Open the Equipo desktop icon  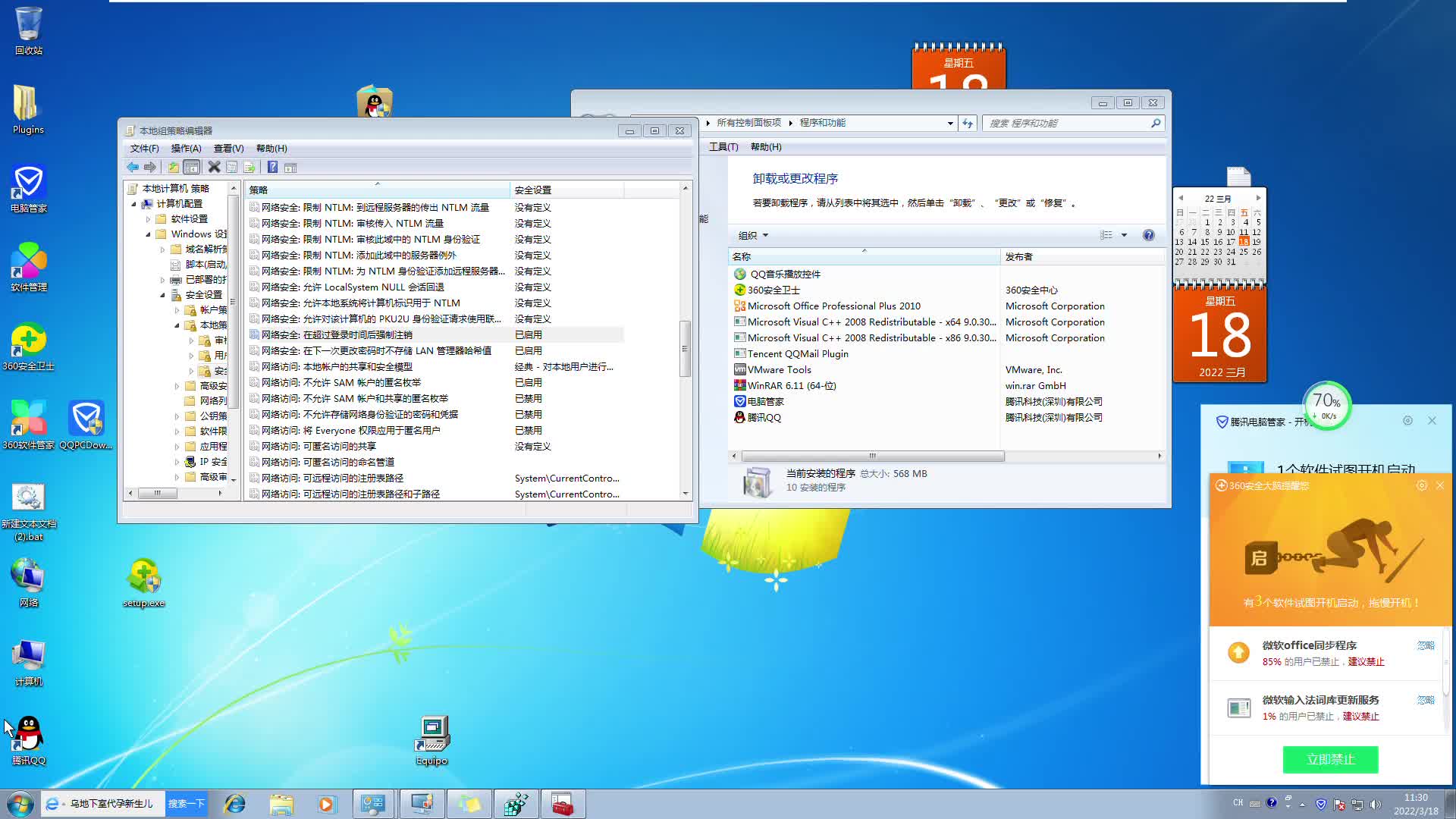point(431,741)
